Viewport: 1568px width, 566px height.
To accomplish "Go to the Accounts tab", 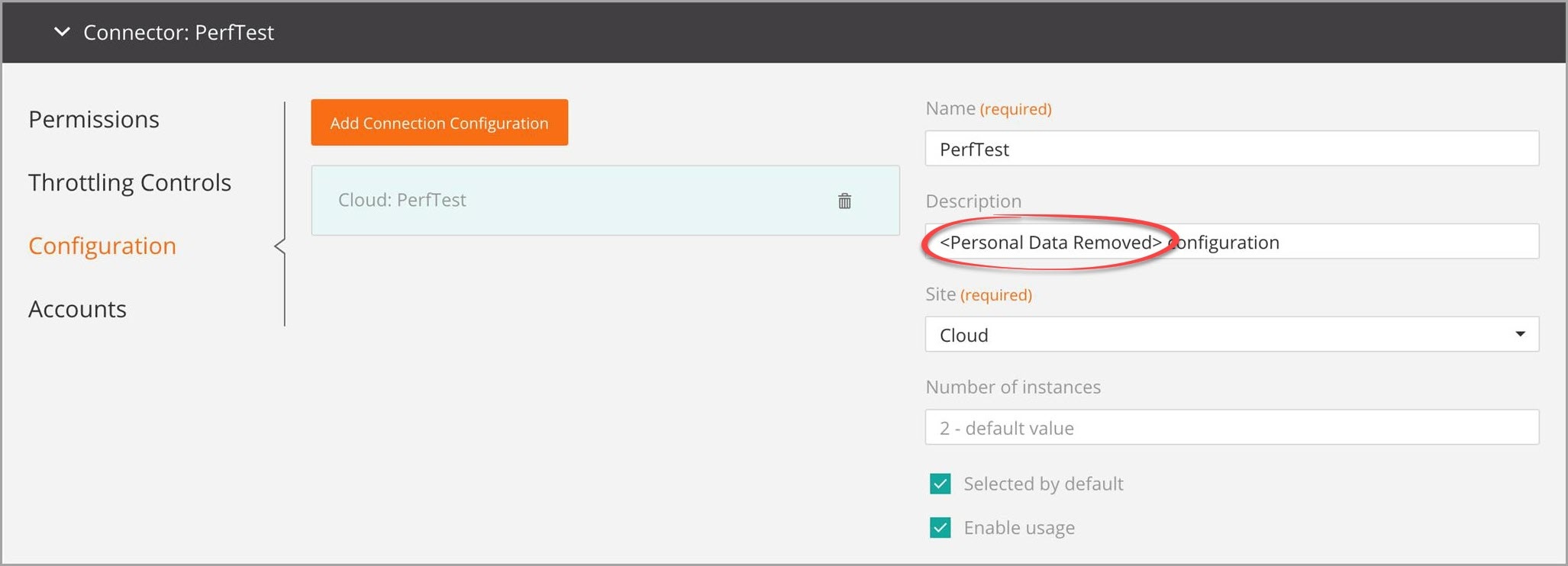I will tap(77, 310).
